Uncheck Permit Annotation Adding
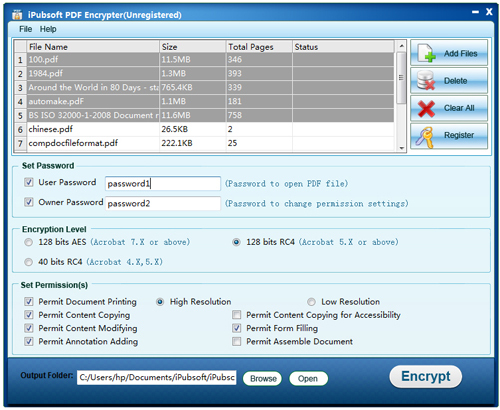The width and height of the screenshot is (500, 410). tap(29, 342)
